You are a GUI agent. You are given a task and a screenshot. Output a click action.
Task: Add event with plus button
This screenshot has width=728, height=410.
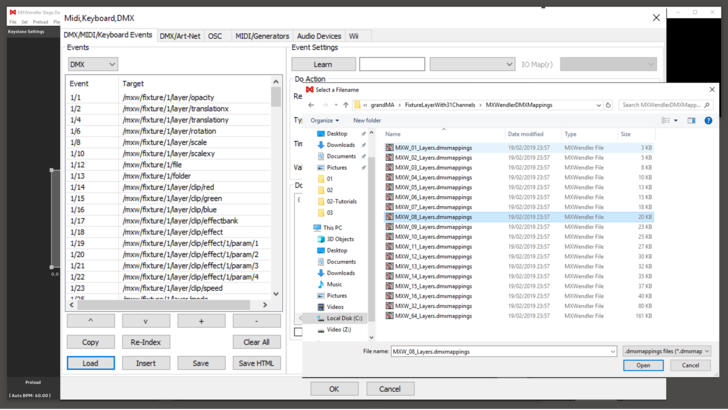(201, 321)
